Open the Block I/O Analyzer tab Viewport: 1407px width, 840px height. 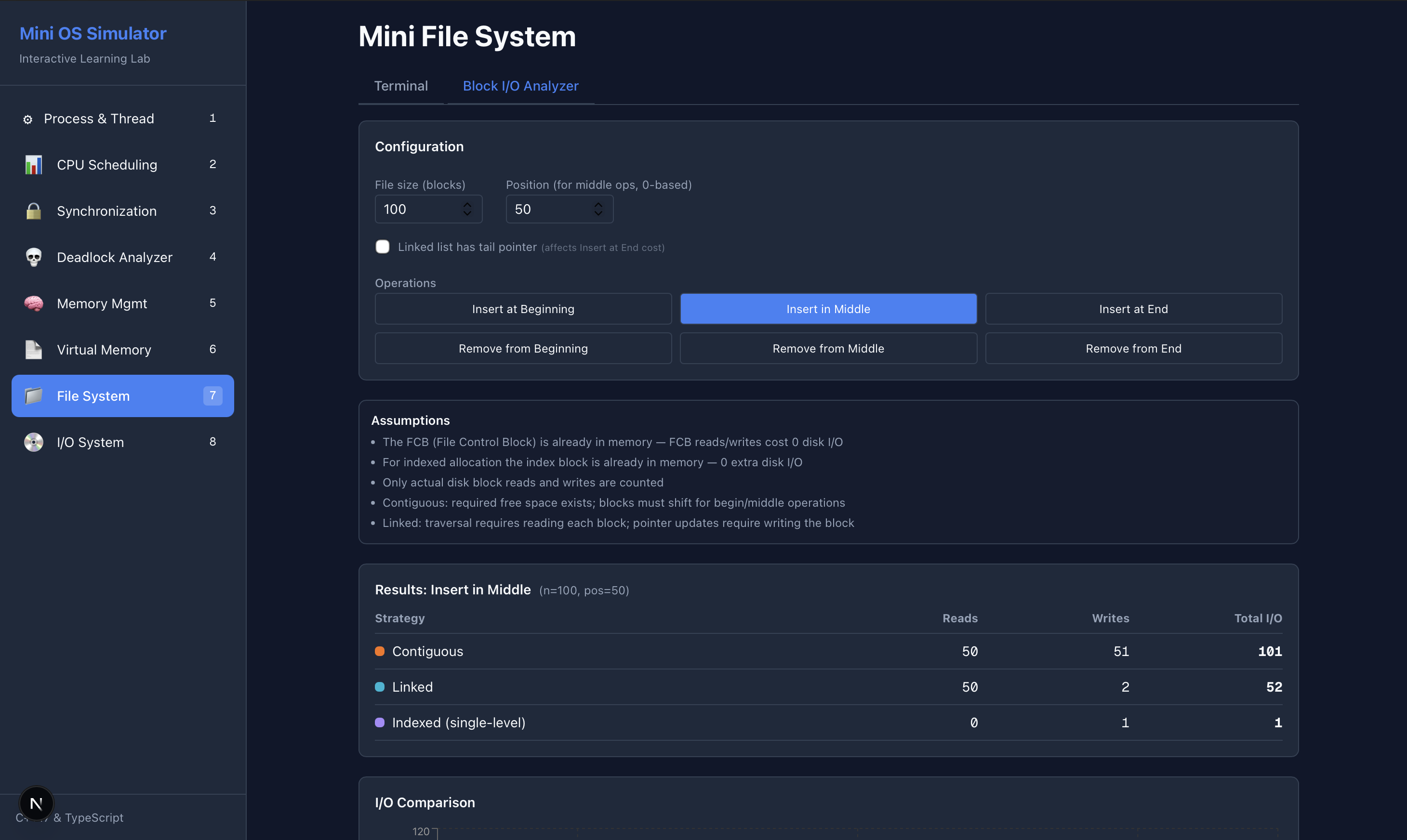pyautogui.click(x=520, y=86)
